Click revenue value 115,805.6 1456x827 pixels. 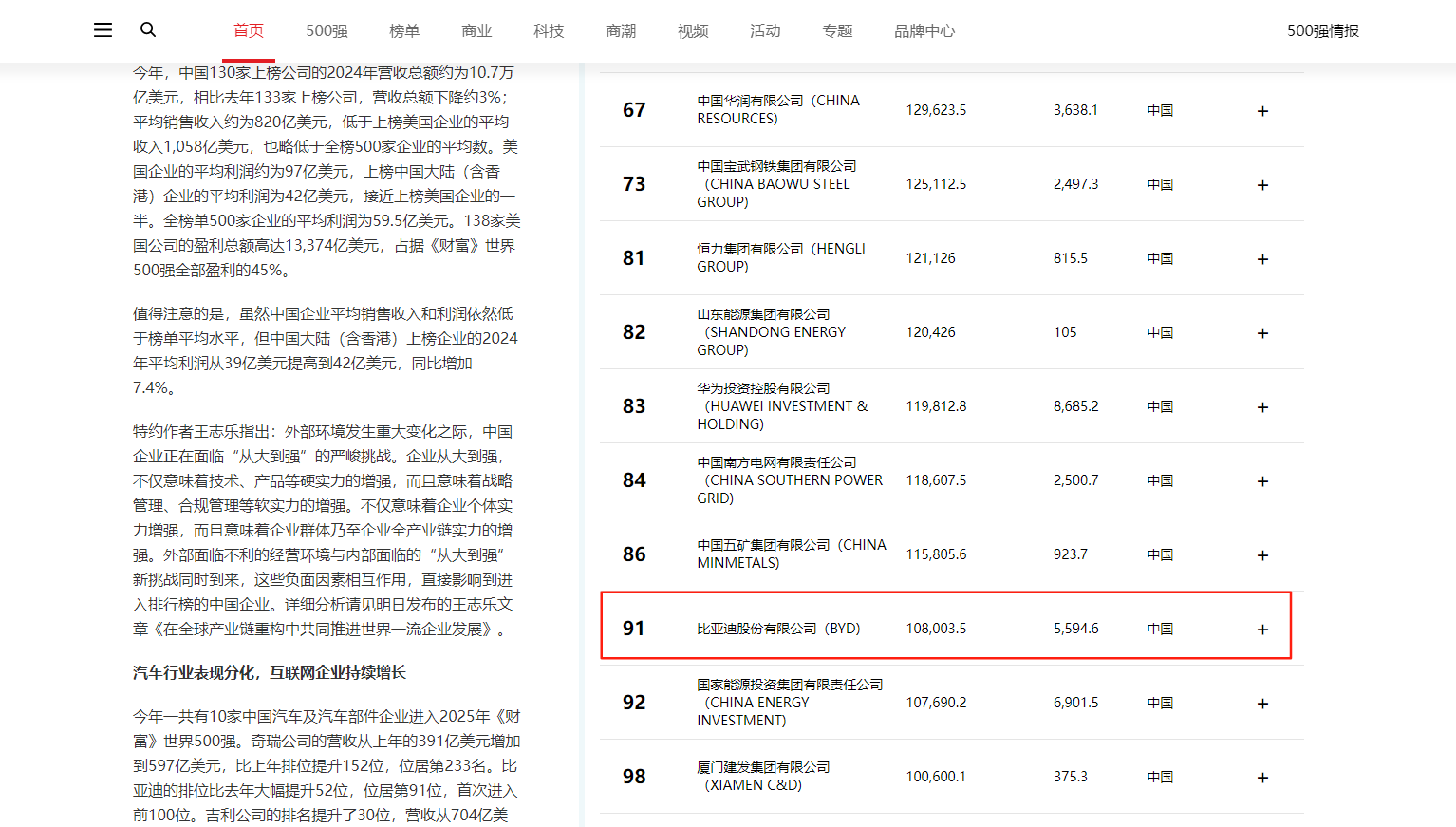936,554
